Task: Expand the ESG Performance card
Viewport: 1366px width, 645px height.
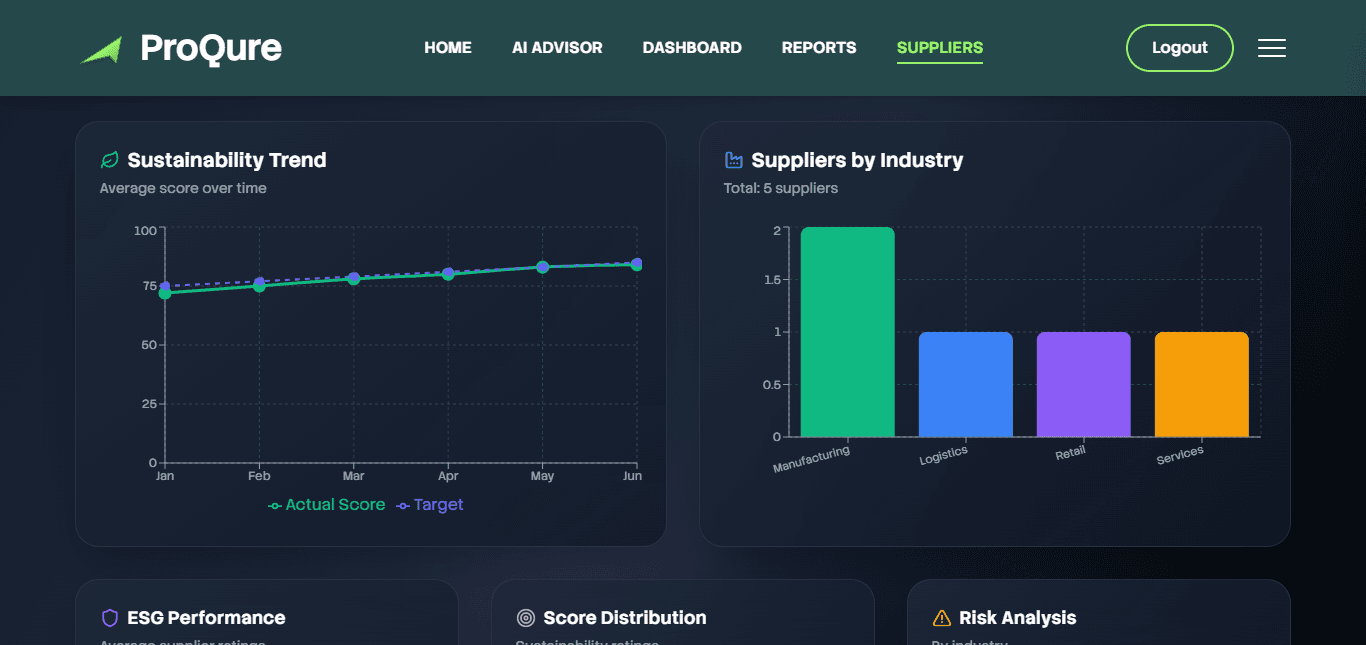Action: tap(195, 617)
